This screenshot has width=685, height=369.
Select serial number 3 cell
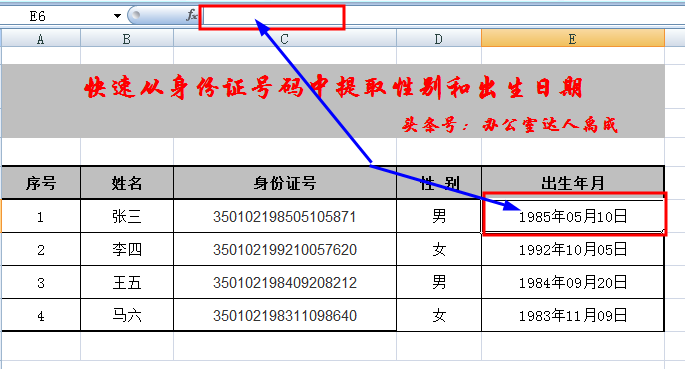coord(41,283)
